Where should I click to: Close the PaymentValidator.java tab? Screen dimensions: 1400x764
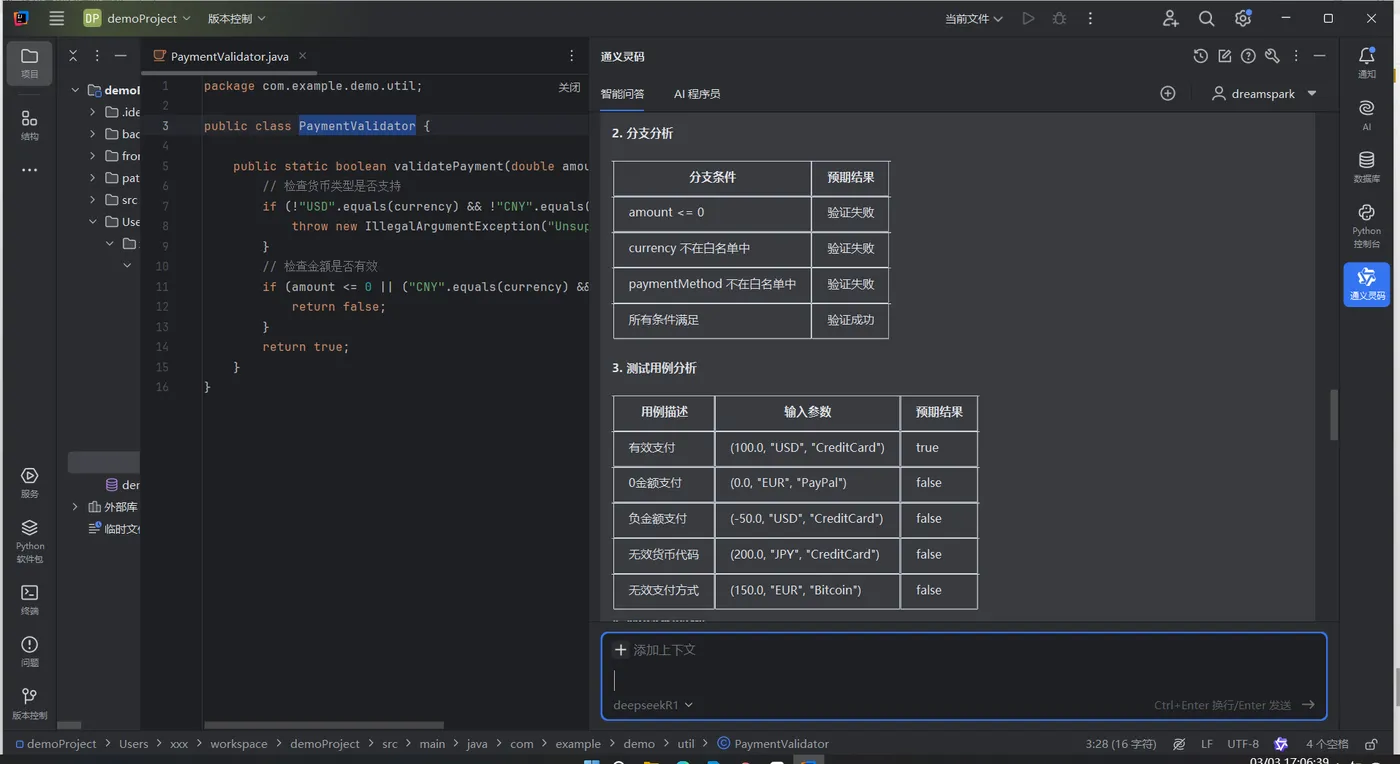click(x=303, y=56)
